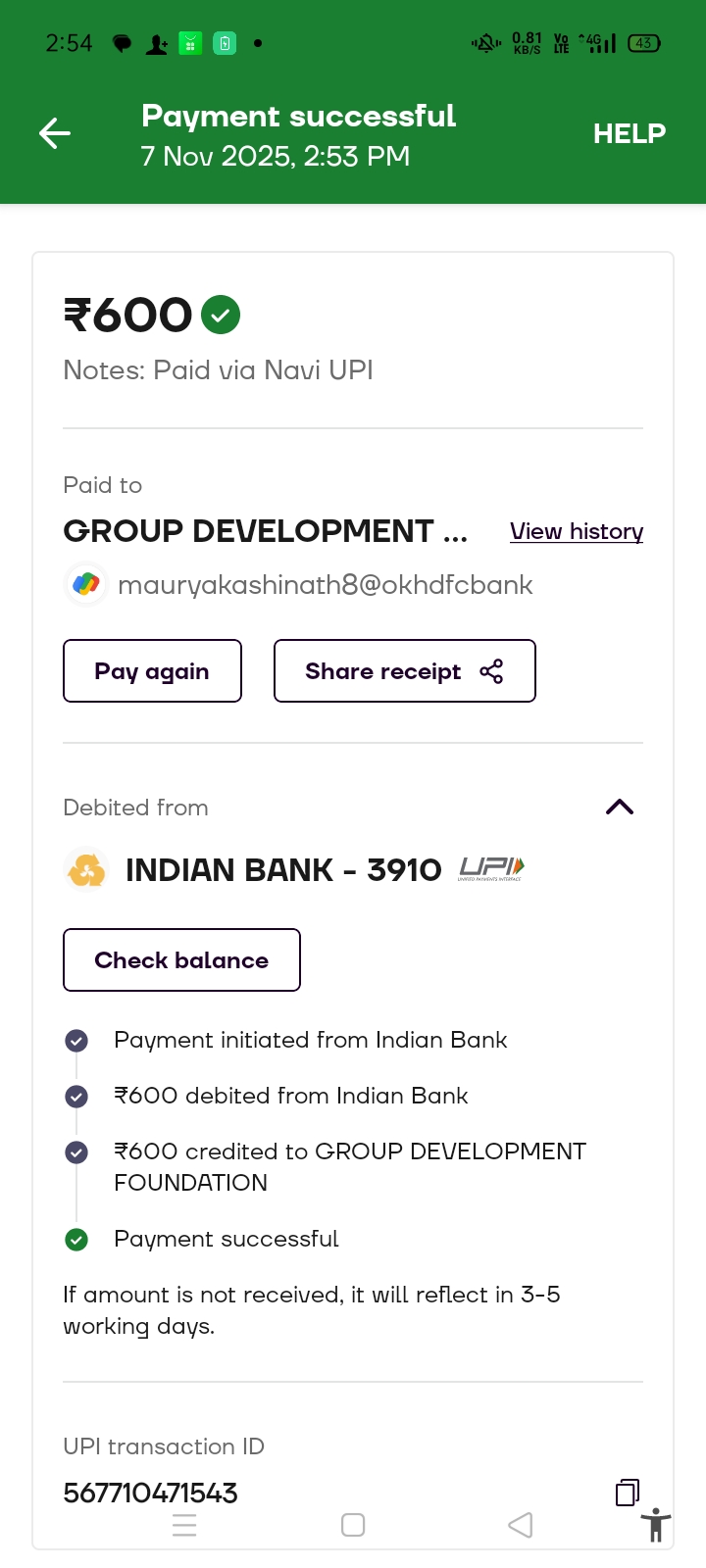Open View history link
Image resolution: width=706 pixels, height=1568 pixels.
(x=576, y=531)
